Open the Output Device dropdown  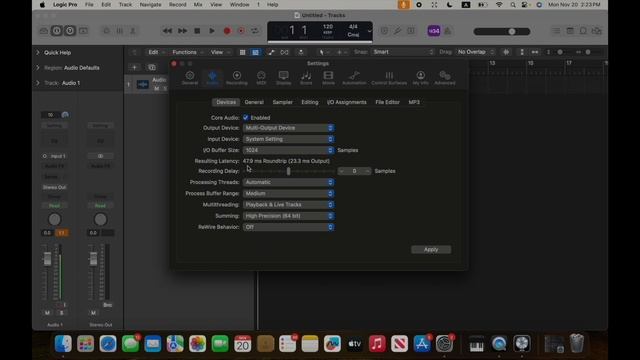point(289,128)
